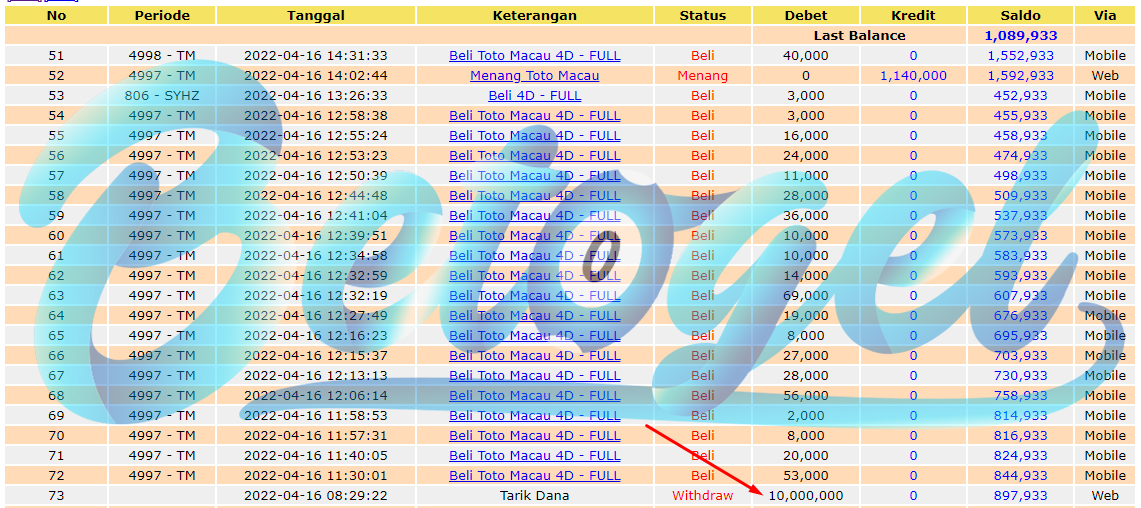The width and height of the screenshot is (1141, 508).
Task: Open Beli Toto Macau link in row 58
Action: [535, 195]
